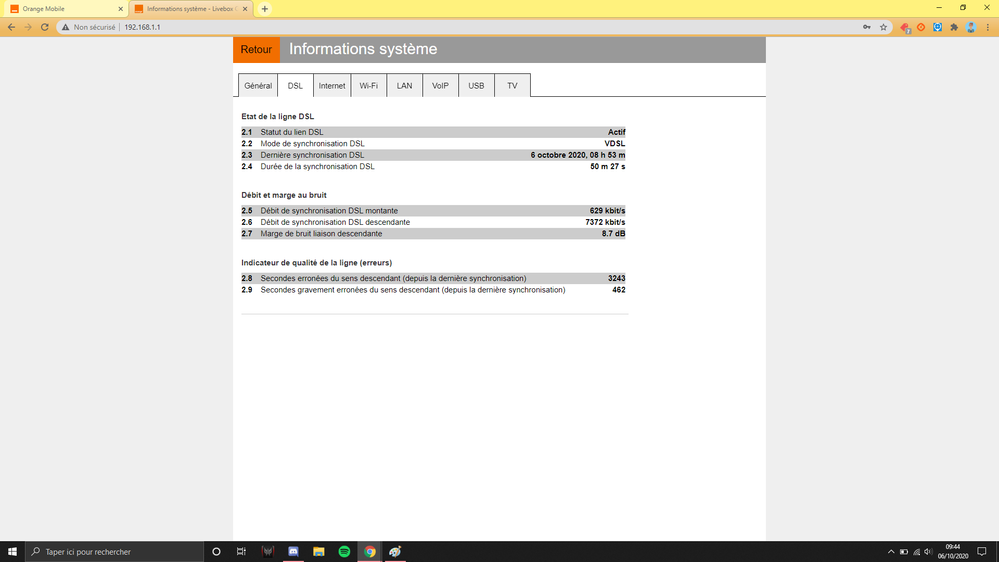
Task: Select the DSL tab
Action: [295, 85]
